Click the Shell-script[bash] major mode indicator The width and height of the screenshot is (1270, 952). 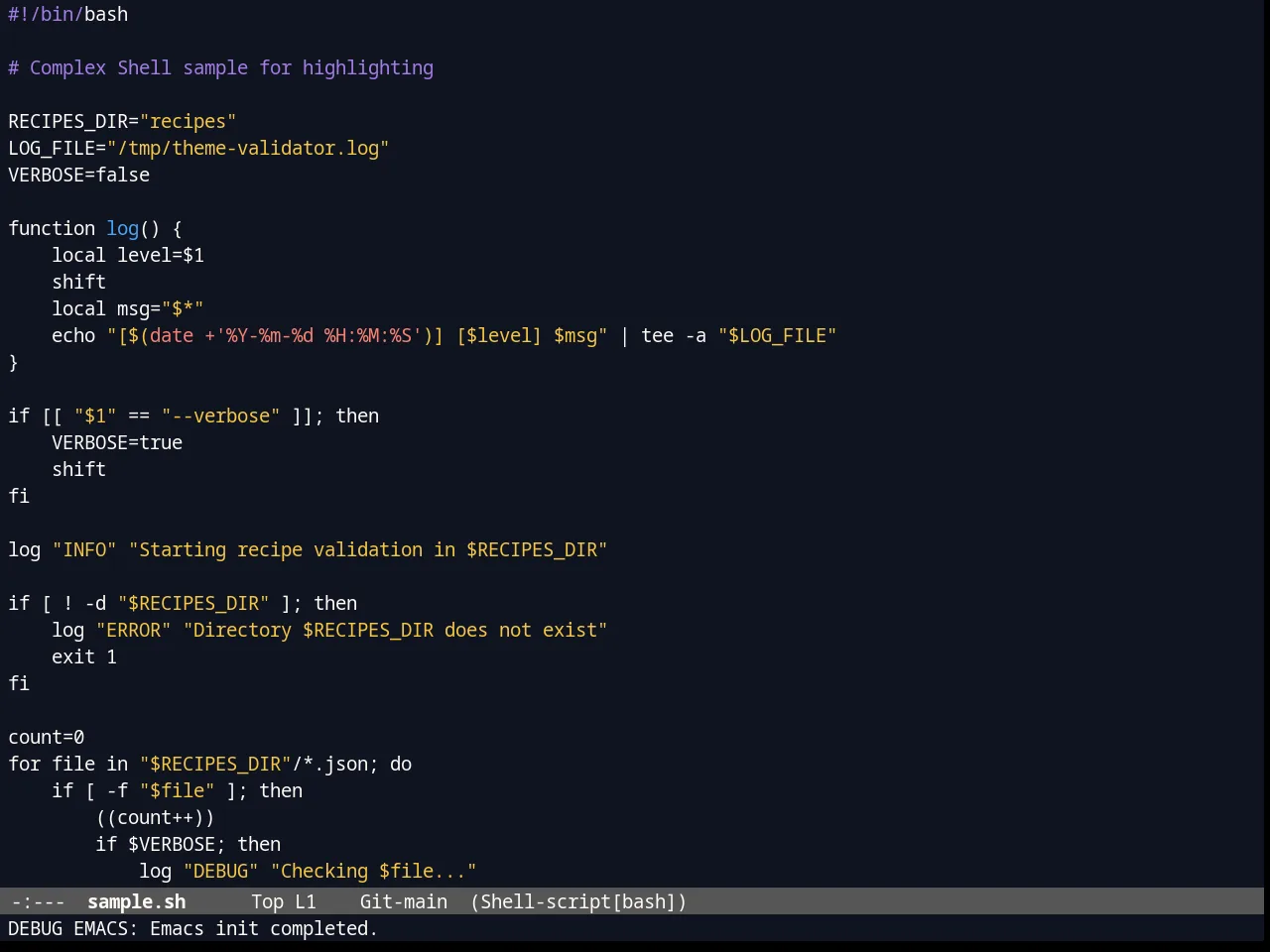(x=578, y=901)
